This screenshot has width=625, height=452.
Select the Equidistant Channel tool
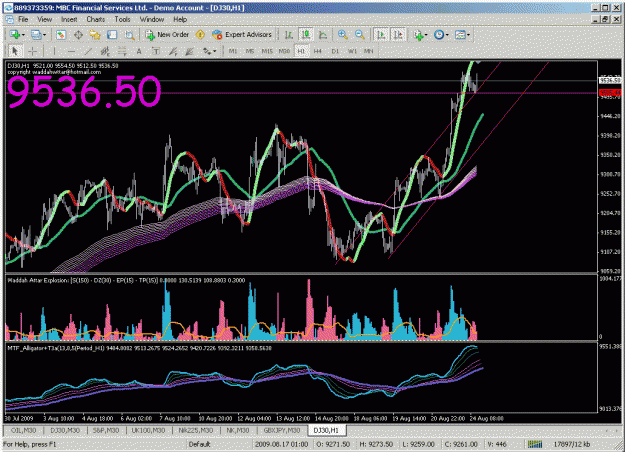point(105,51)
